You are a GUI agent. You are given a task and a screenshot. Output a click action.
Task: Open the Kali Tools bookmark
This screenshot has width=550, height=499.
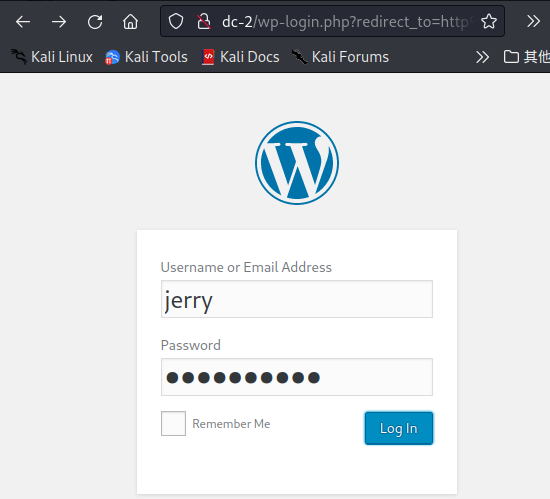(146, 57)
